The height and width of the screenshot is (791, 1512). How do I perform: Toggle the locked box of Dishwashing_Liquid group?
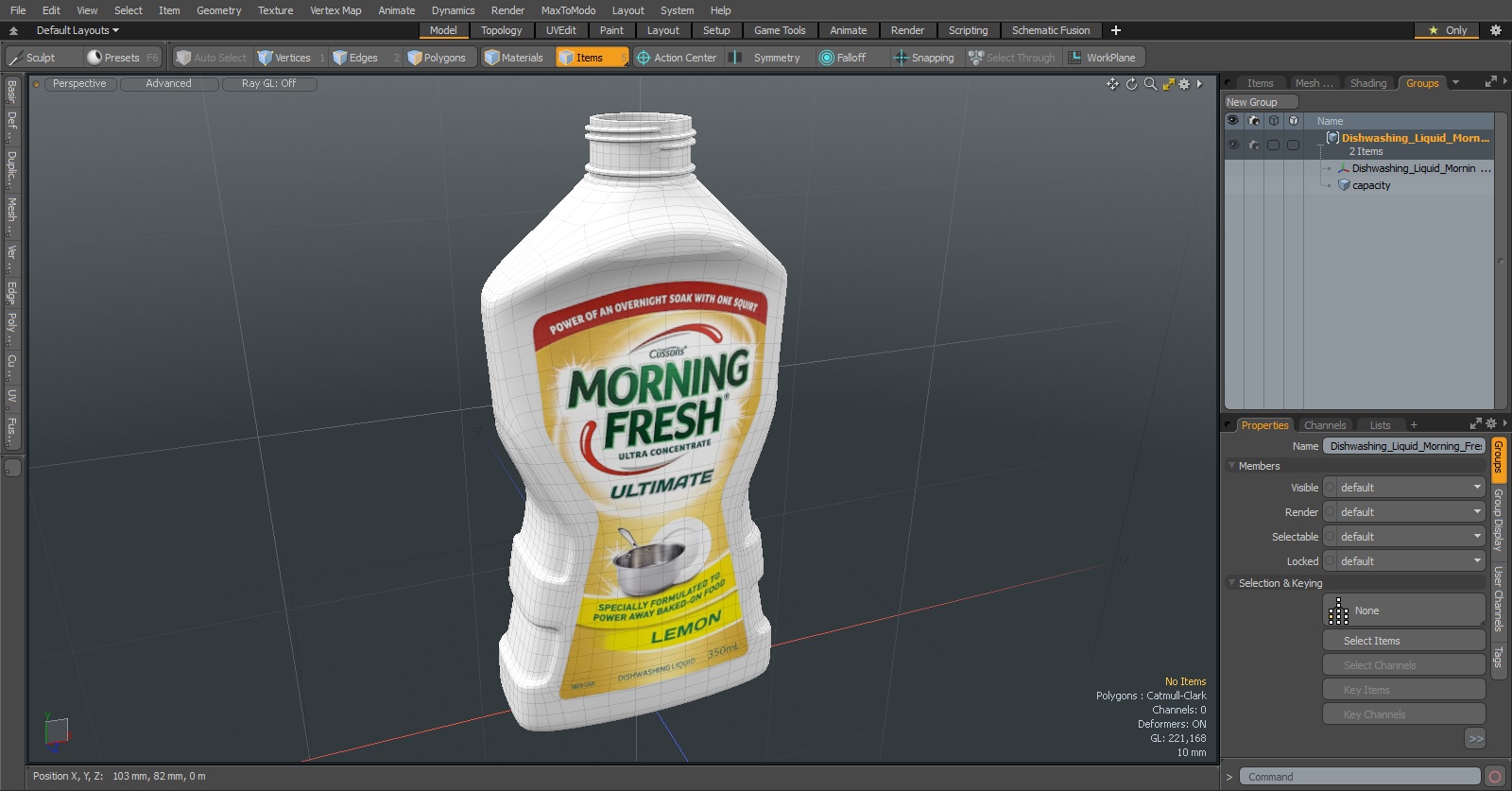(x=1293, y=145)
